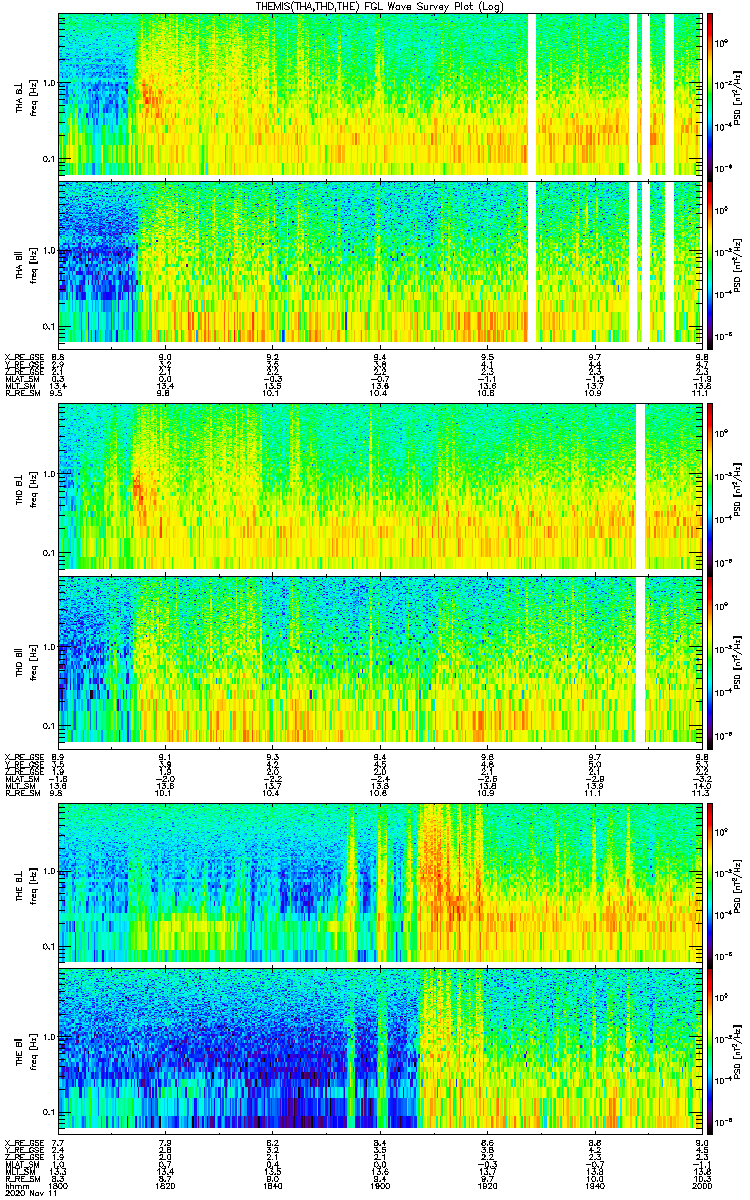Click the X_RE_GSE row label under the THA panels
This screenshot has width=750, height=1200.
22,356
